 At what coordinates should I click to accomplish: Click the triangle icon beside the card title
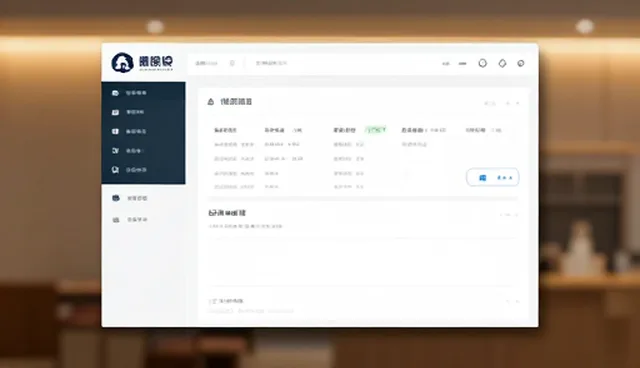click(211, 102)
